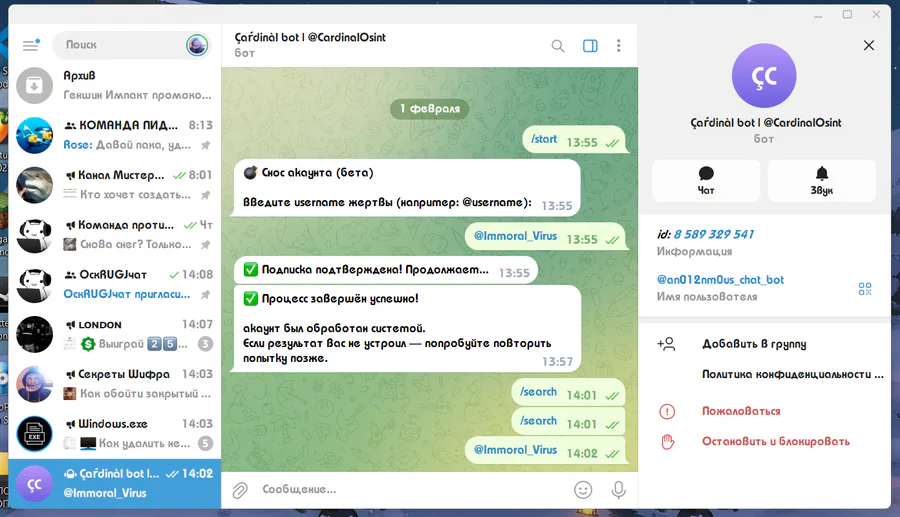
Task: Attach a file with the paperclip icon
Action: [x=240, y=489]
